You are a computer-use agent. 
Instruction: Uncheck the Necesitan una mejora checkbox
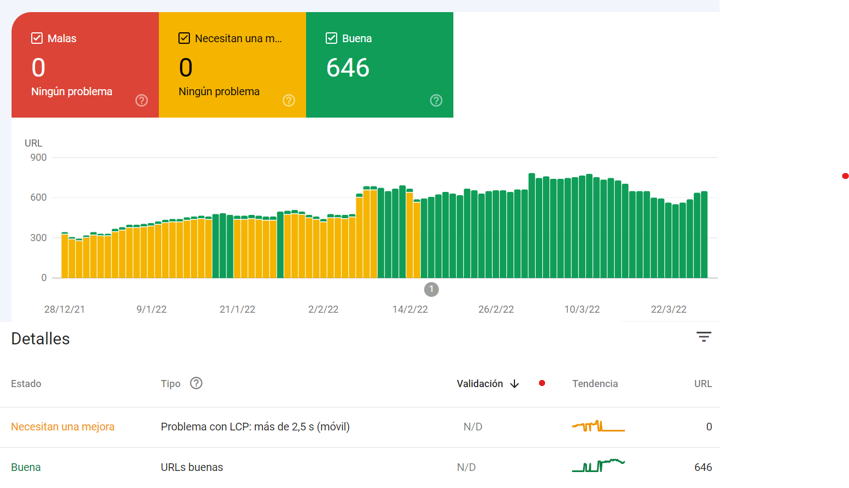(x=184, y=38)
